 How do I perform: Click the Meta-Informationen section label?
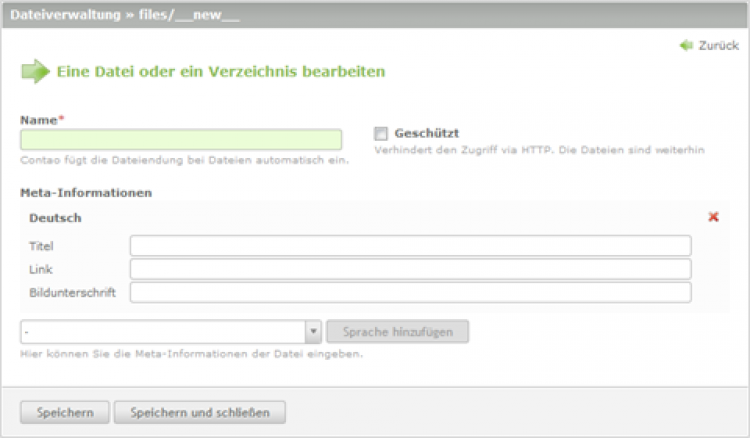click(x=84, y=191)
